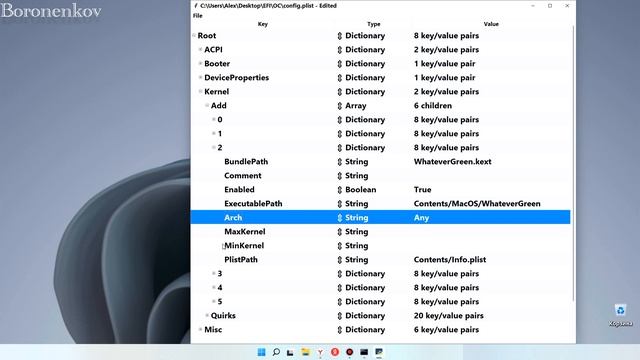Image resolution: width=640 pixels, height=360 pixels.
Task: Expand the Booter dictionary
Action: pos(200,63)
